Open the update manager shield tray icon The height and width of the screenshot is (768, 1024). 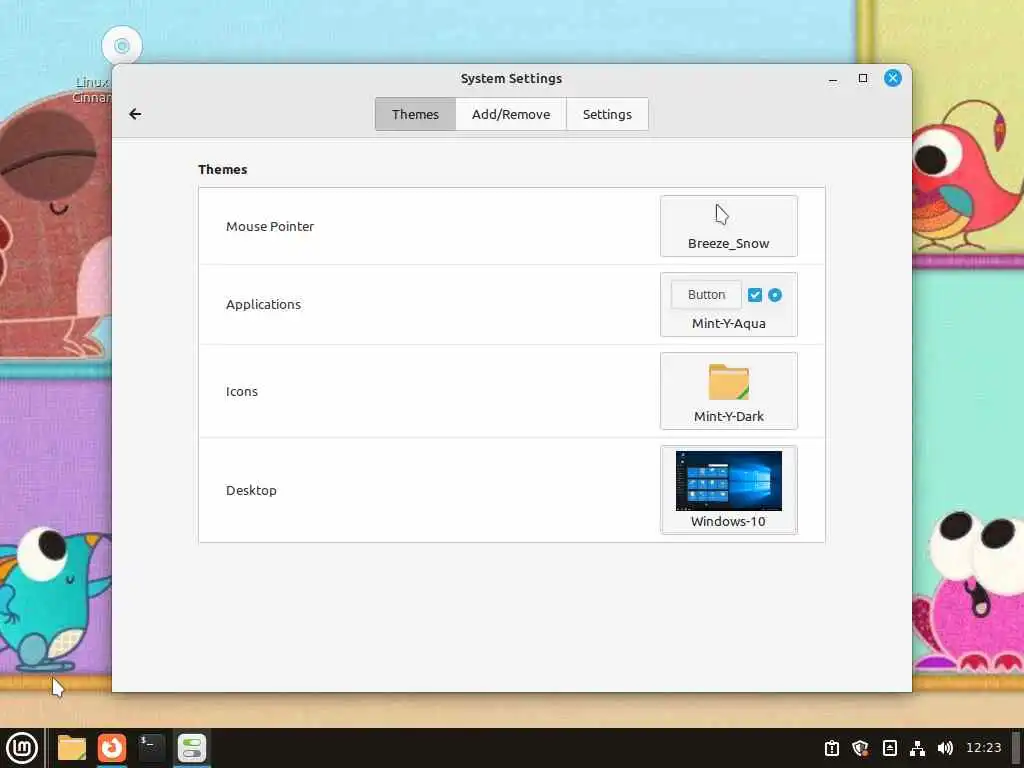point(861,748)
